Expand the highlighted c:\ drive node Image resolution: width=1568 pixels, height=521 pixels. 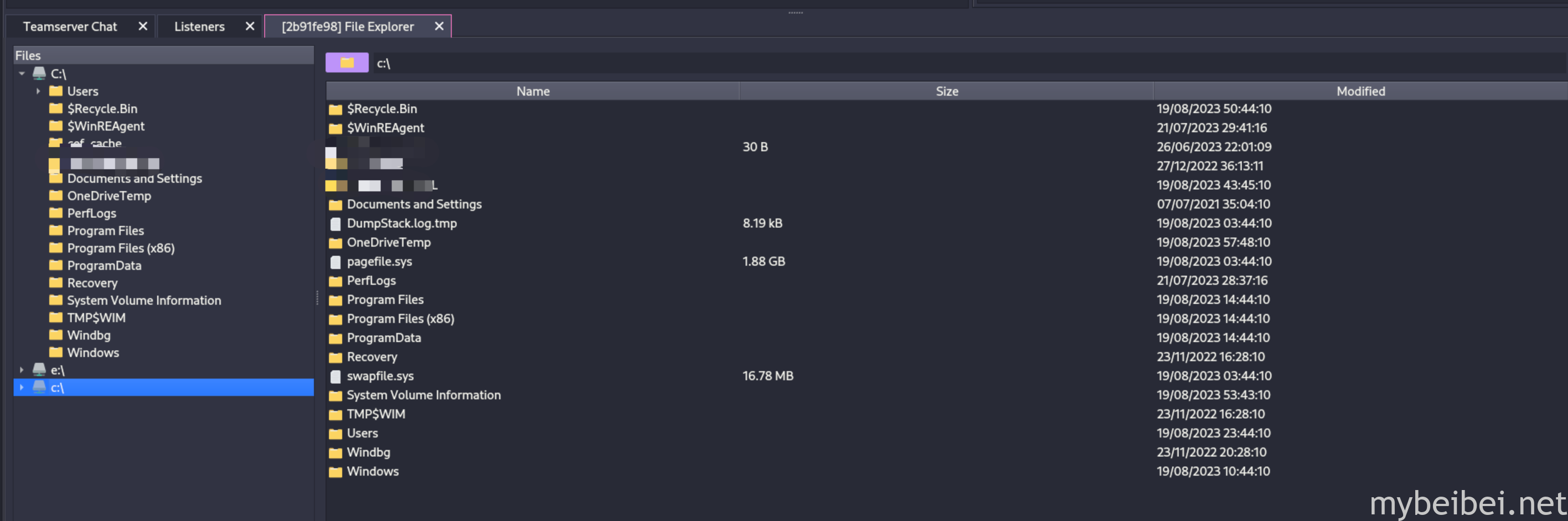pyautogui.click(x=22, y=387)
